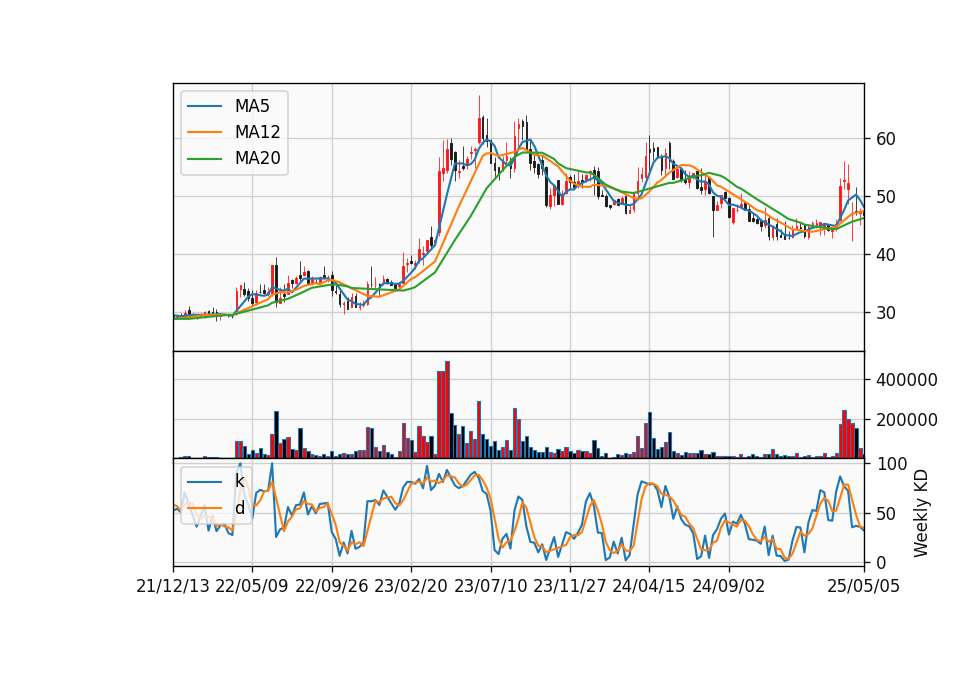This screenshot has width=960, height=690.
Task: Click the green MA20 legend line sample
Action: point(204,159)
